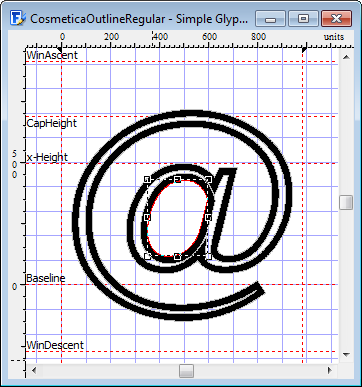The width and height of the screenshot is (362, 387).
Task: Click the vertical scrollbar down arrow
Action: tap(346, 355)
